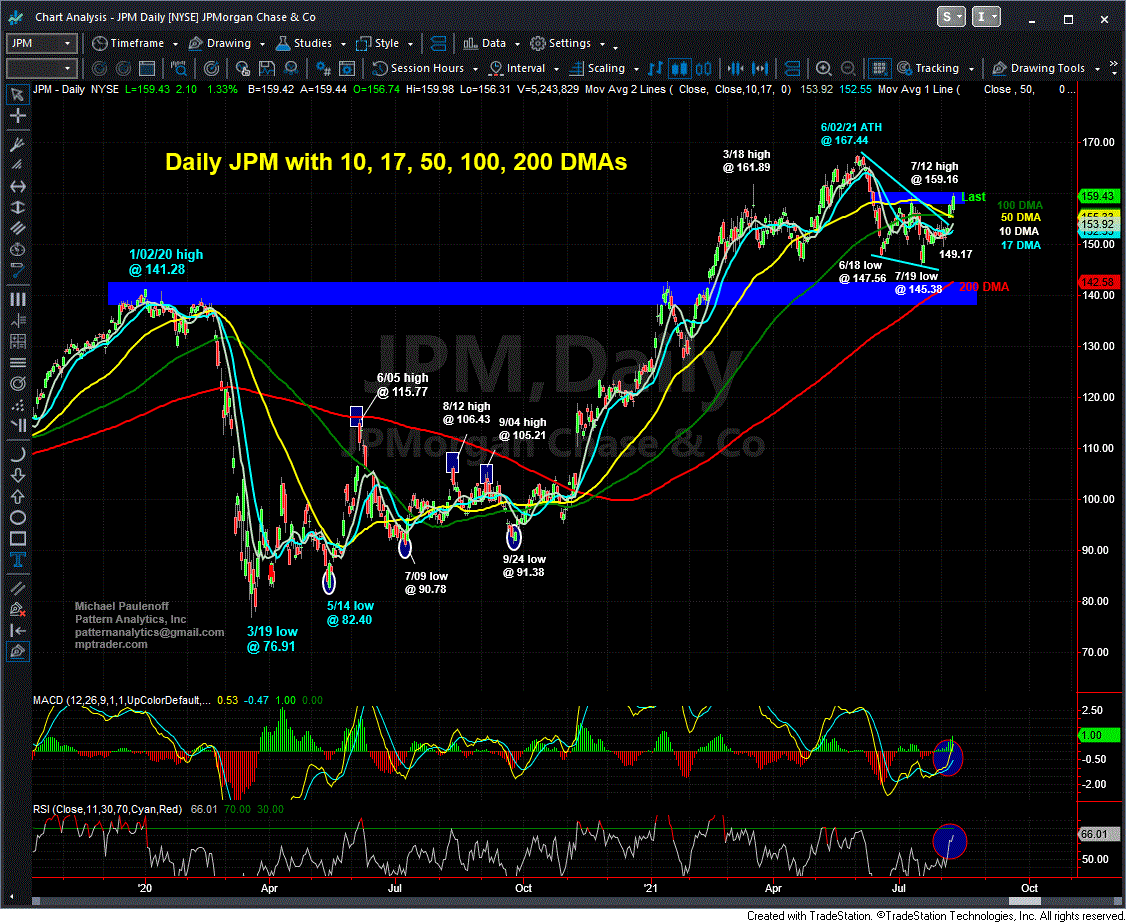Click the target with arrow icon on the second toolbar
This screenshot has height=922, width=1126.
212,68
